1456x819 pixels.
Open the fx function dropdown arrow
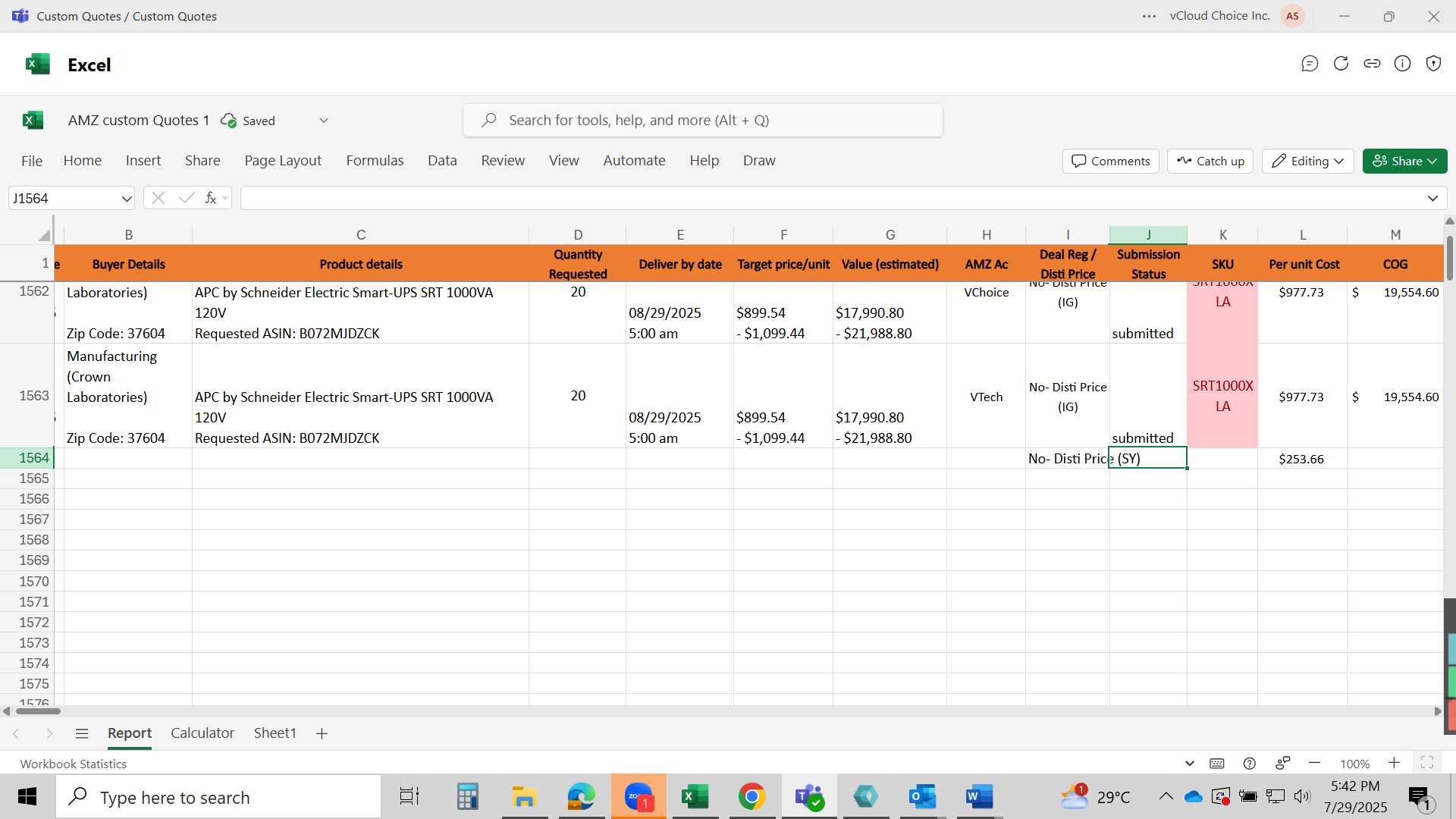click(225, 199)
